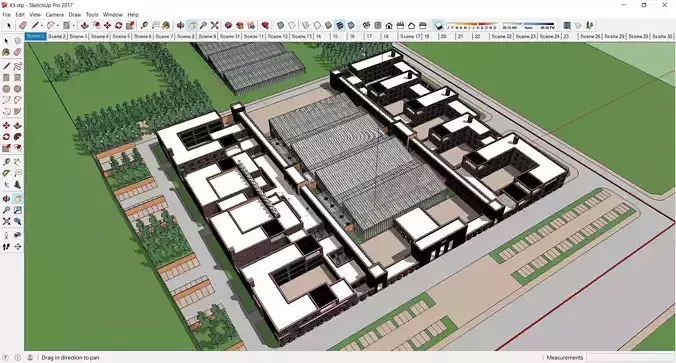Select the Walk footprints tool

6,247
